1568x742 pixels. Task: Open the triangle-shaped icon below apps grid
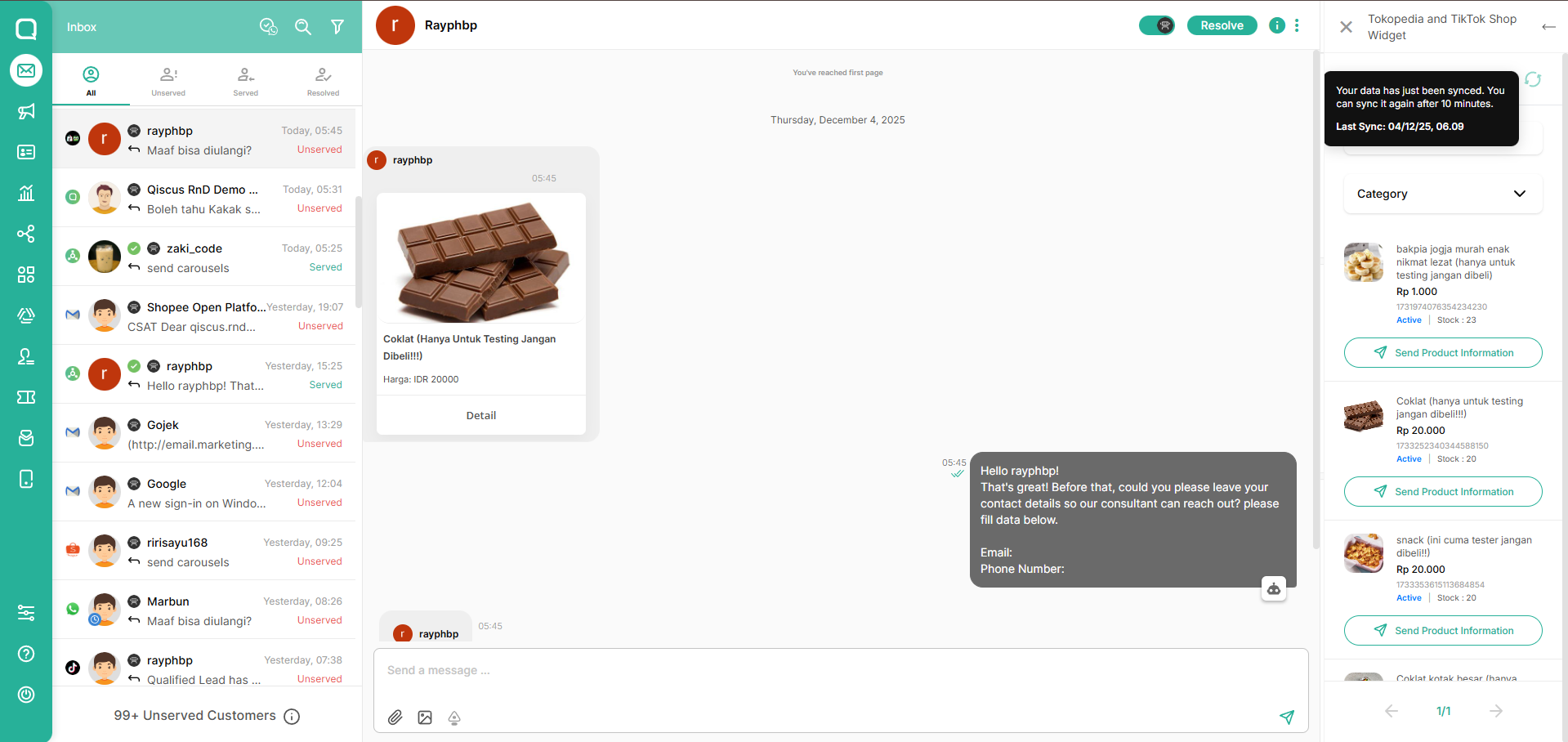click(26, 315)
